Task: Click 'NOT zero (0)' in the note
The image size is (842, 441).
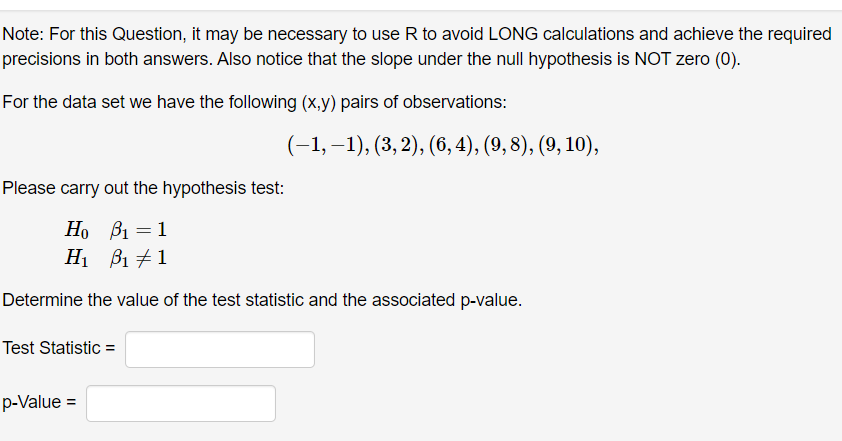Action: 687,59
